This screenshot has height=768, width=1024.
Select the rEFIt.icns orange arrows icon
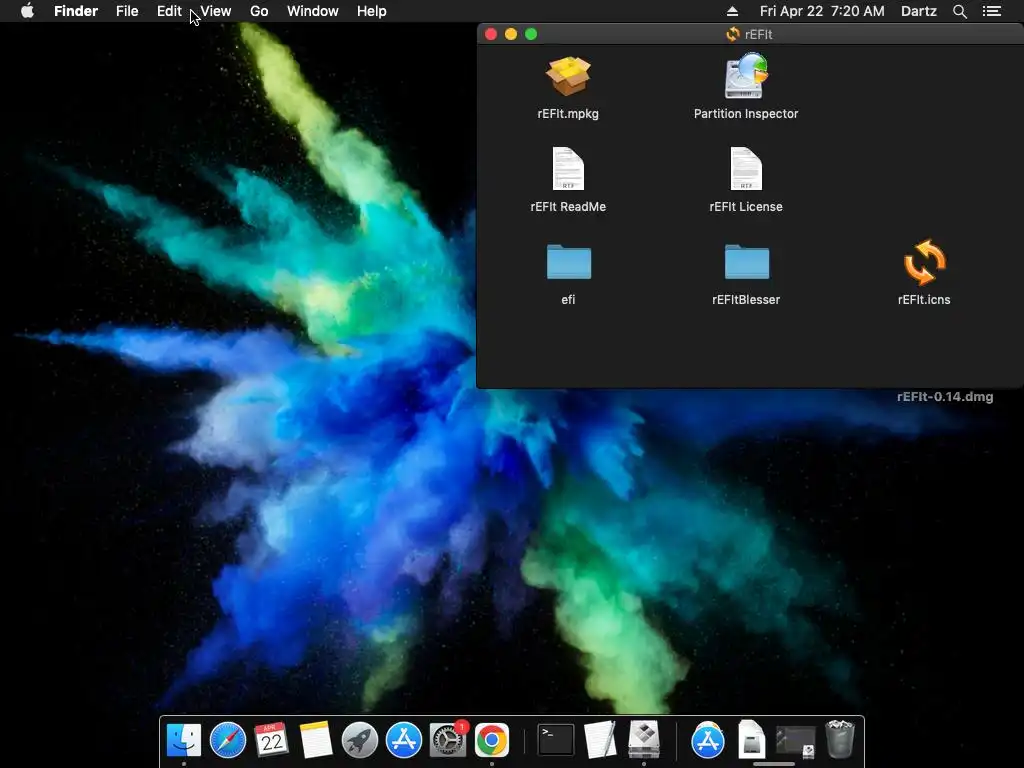924,262
